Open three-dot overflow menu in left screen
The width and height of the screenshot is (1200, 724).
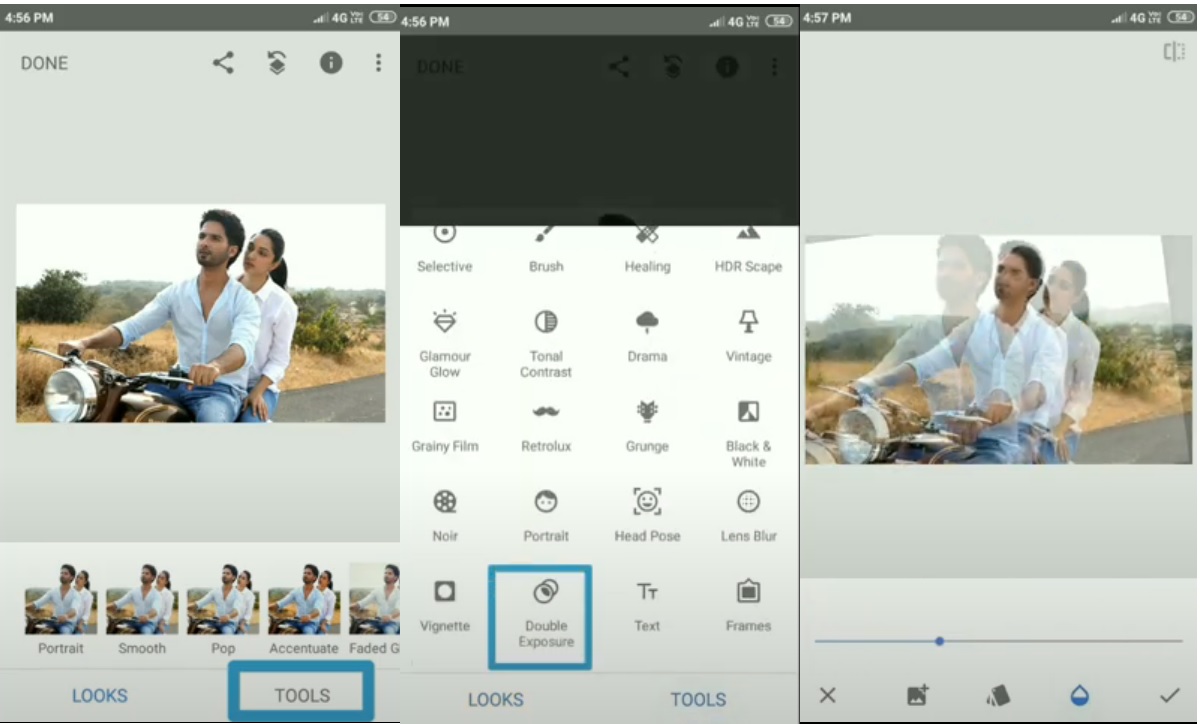point(378,63)
